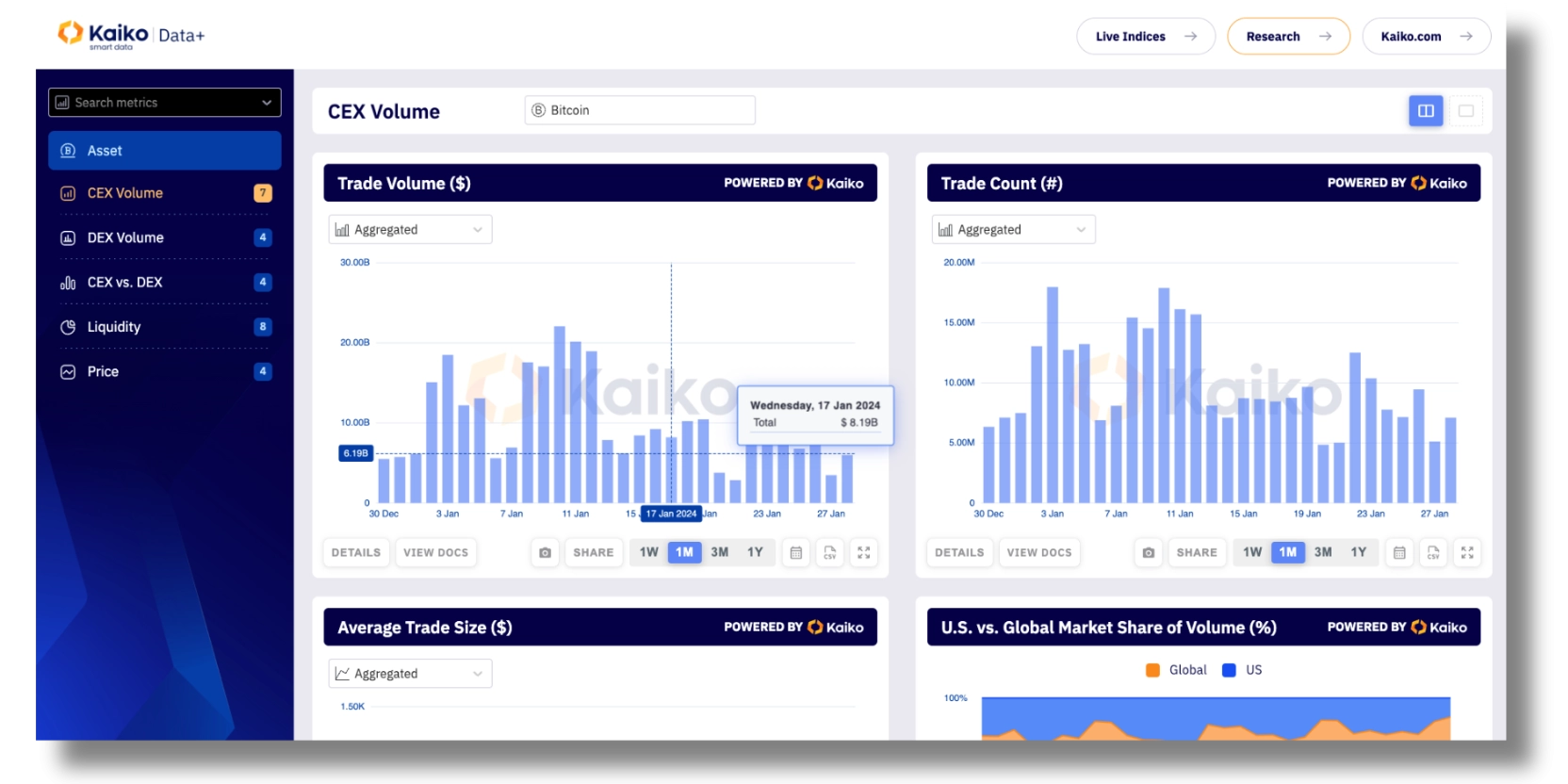Expand the Search metrics dropdown

tap(165, 102)
